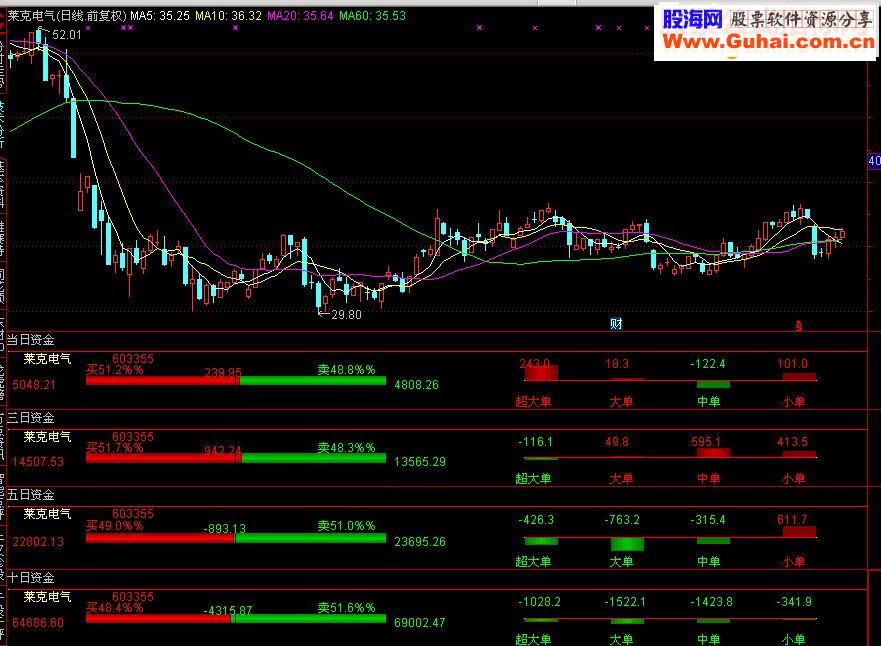Click the red 中单 bar under 595.1

[x=713, y=453]
